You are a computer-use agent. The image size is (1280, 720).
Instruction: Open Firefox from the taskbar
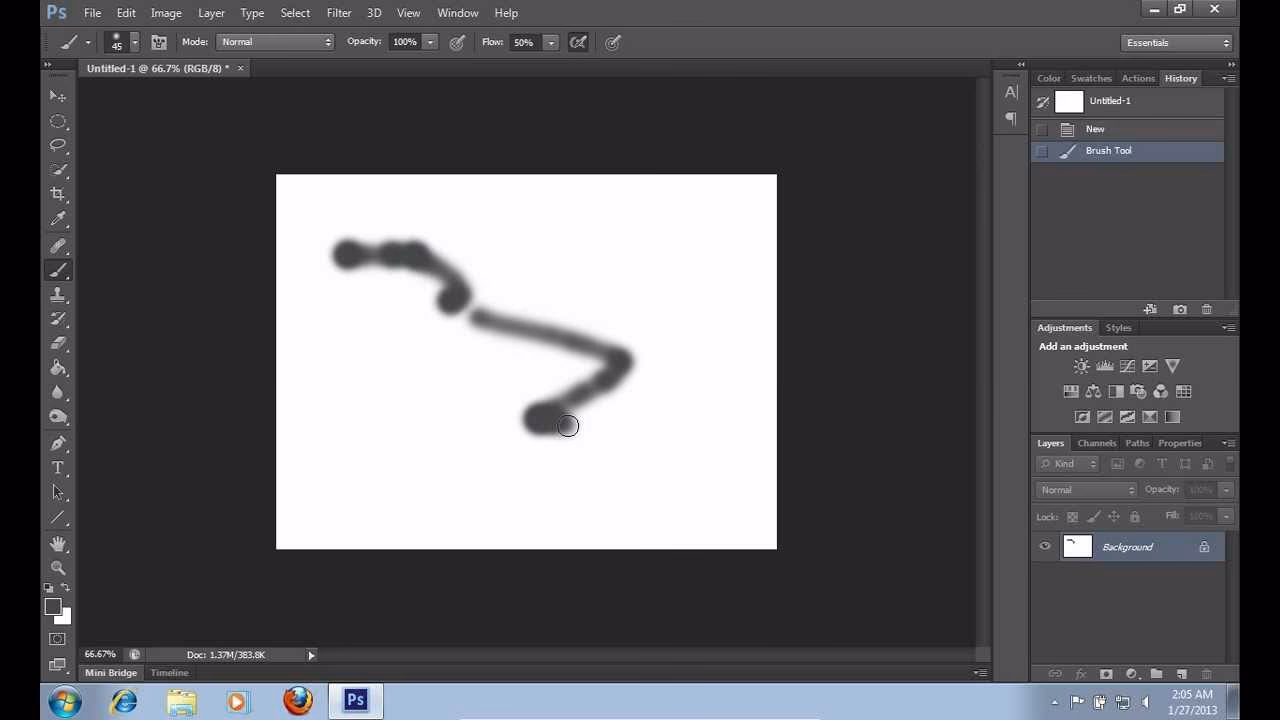pyautogui.click(x=297, y=700)
